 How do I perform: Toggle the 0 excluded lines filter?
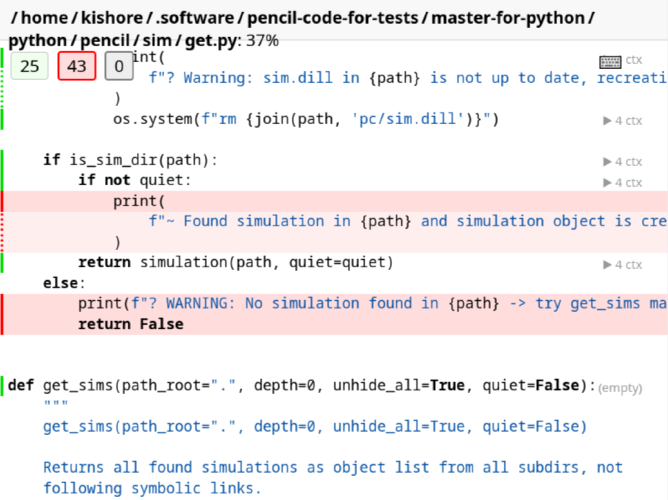click(118, 67)
